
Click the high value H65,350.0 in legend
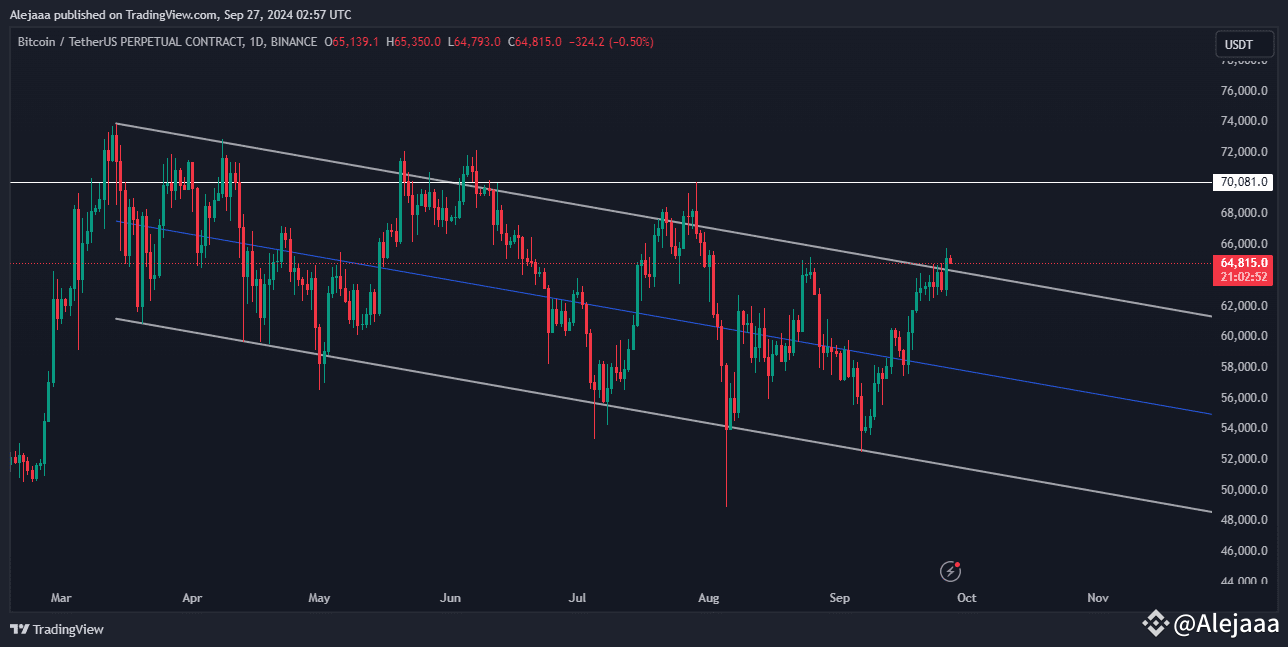(x=418, y=42)
